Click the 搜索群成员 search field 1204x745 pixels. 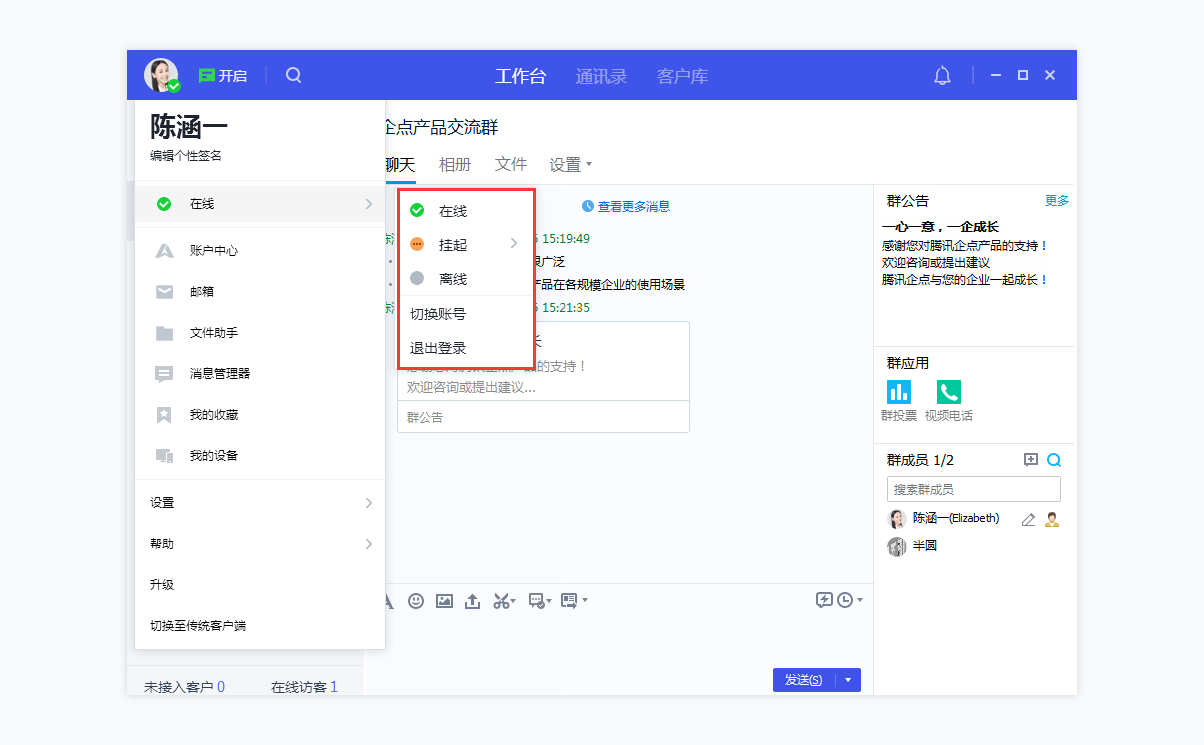pyautogui.click(x=973, y=489)
